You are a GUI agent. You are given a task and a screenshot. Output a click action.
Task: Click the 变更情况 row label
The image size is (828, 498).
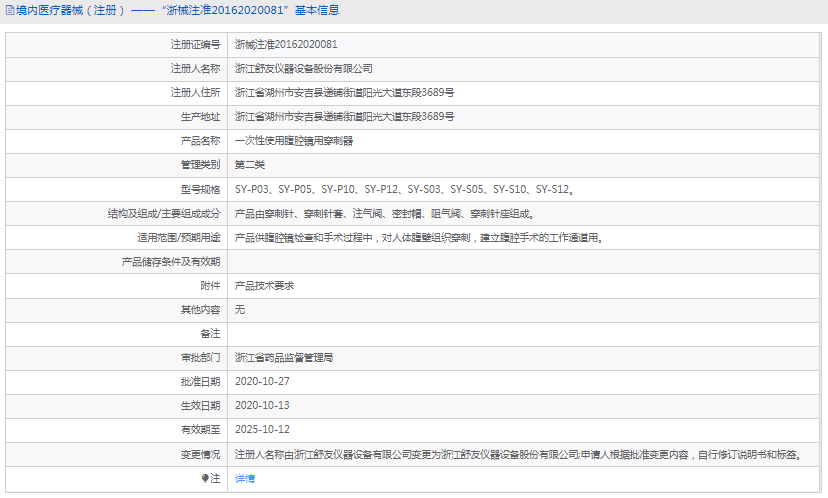tap(201, 455)
